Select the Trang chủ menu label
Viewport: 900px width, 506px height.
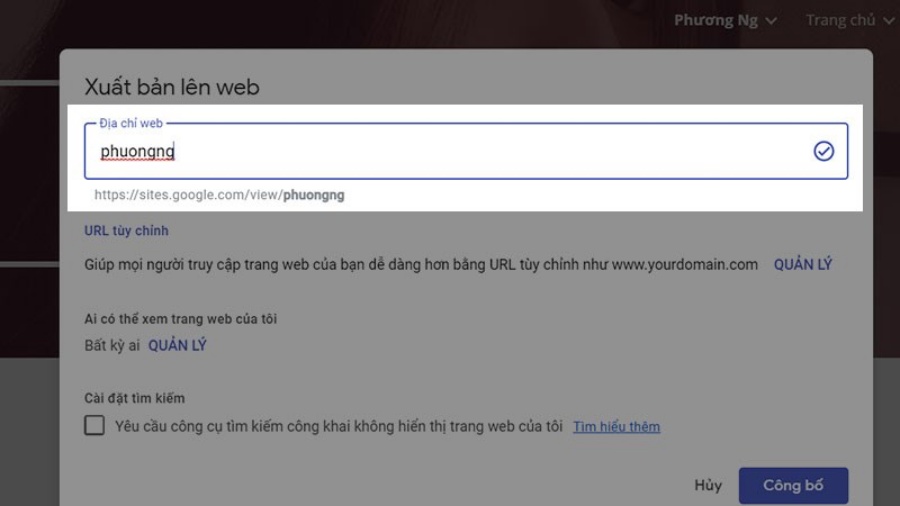[840, 21]
